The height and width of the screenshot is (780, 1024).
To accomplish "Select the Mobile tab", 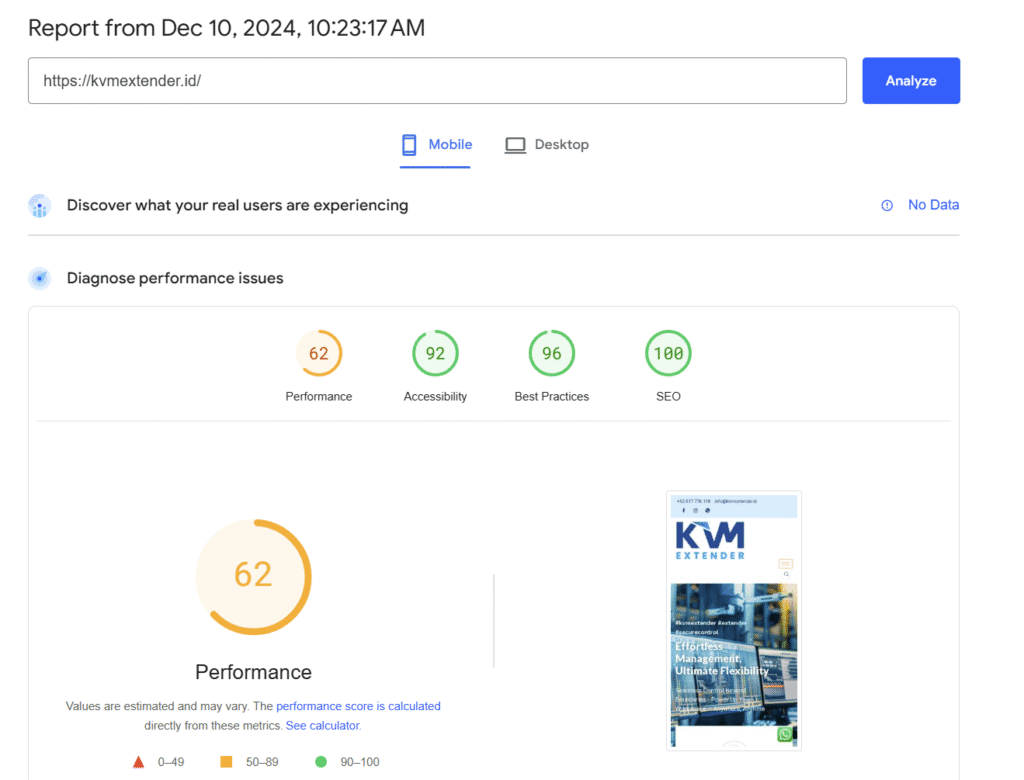I will click(437, 144).
